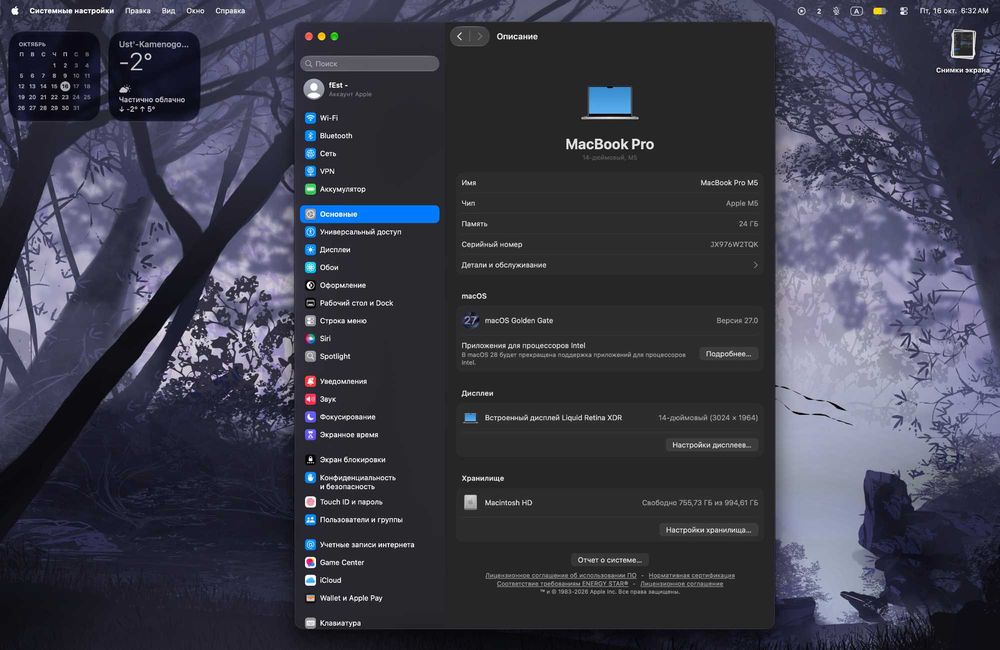The height and width of the screenshot is (650, 1000).
Task: Open Лицензионное соглашение об использовании ПО link
Action: tap(561, 575)
